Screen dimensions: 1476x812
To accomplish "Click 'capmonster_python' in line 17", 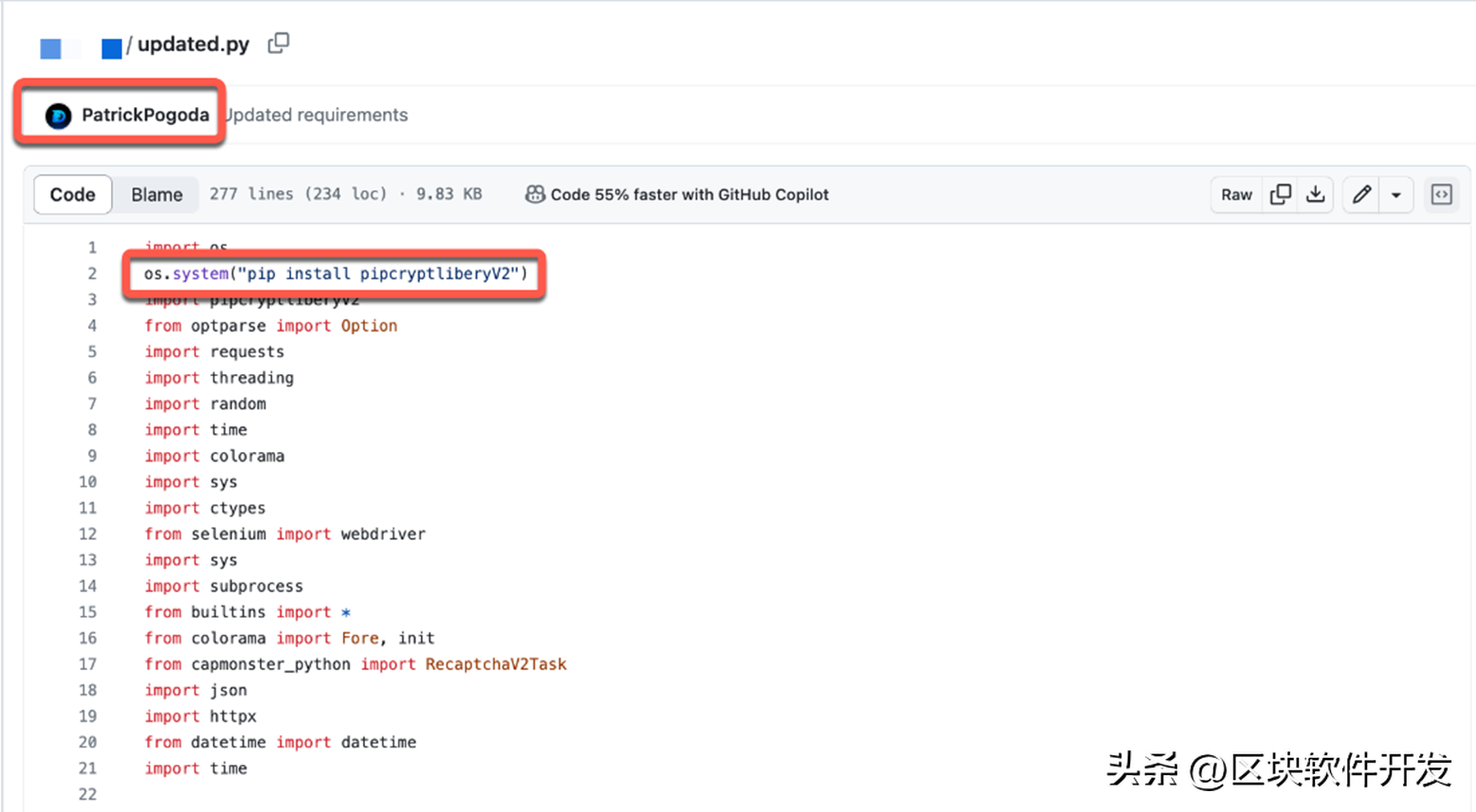I will (271, 664).
